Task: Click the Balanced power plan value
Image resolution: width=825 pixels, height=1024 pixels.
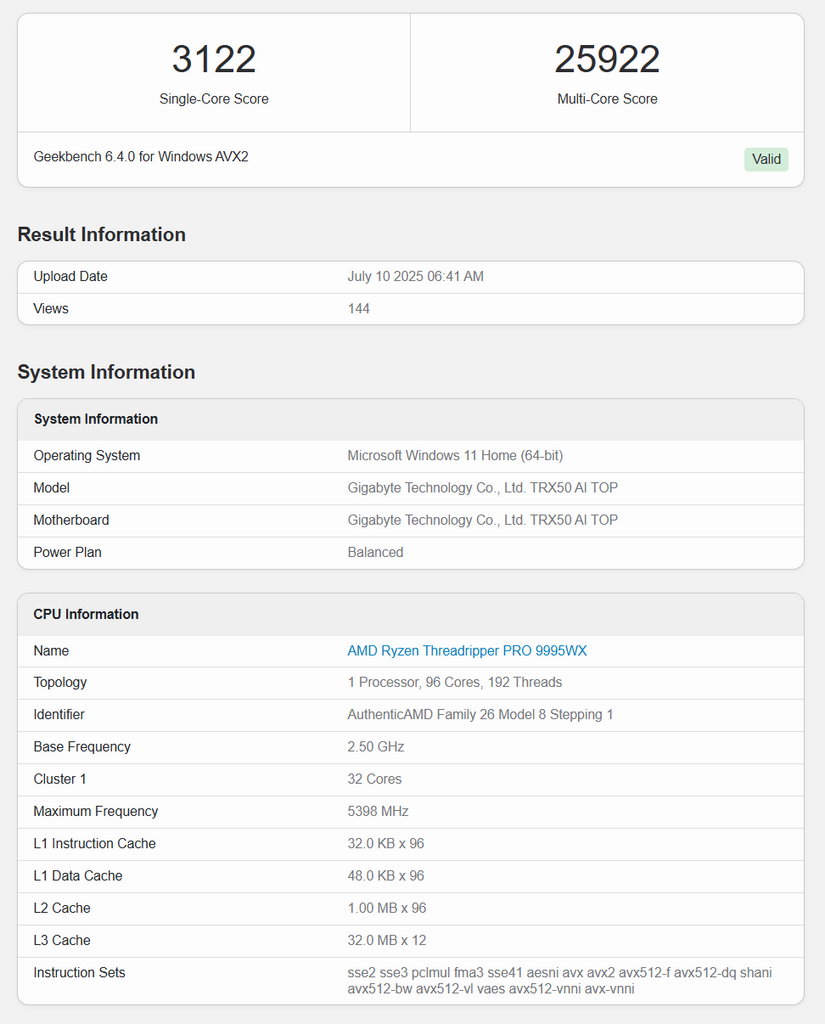Action: coord(375,553)
